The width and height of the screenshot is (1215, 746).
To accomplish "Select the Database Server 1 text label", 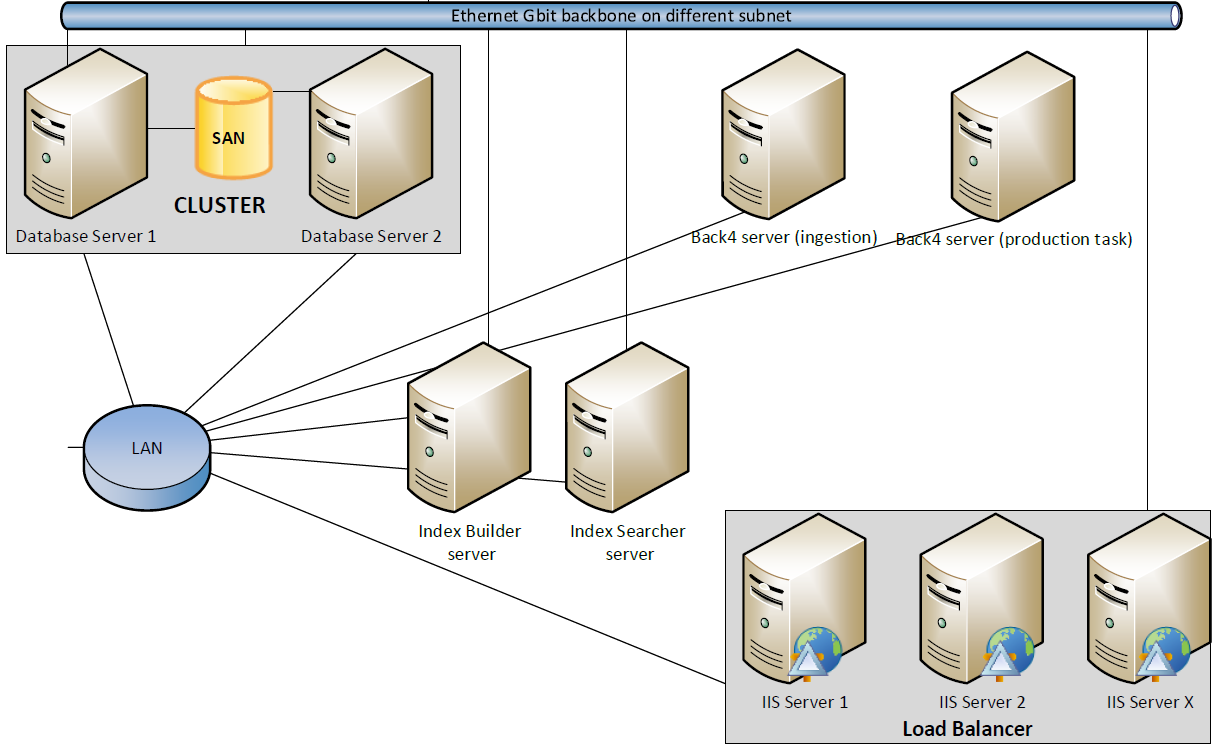I will click(86, 237).
